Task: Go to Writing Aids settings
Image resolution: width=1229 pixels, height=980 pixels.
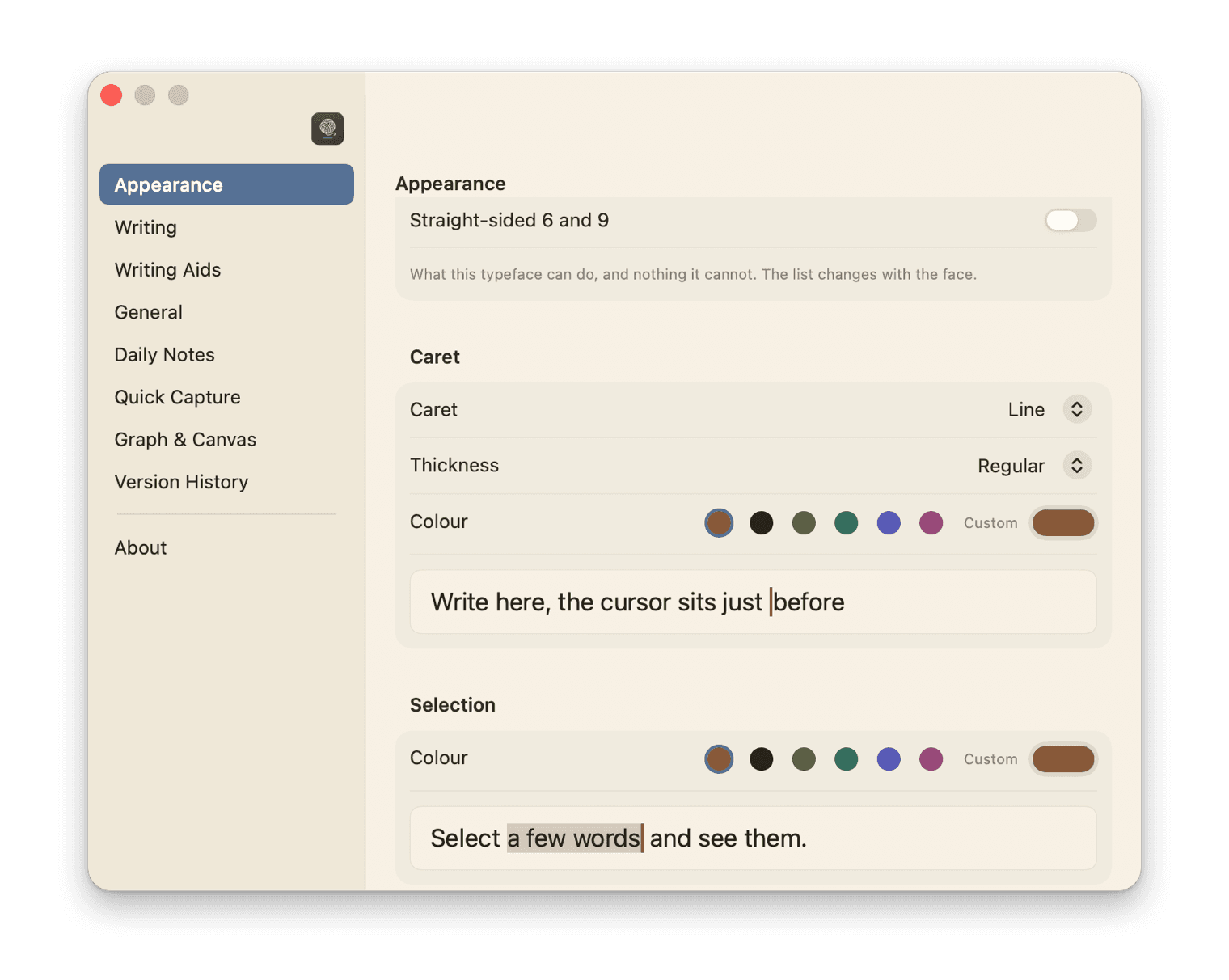Action: coord(226,269)
